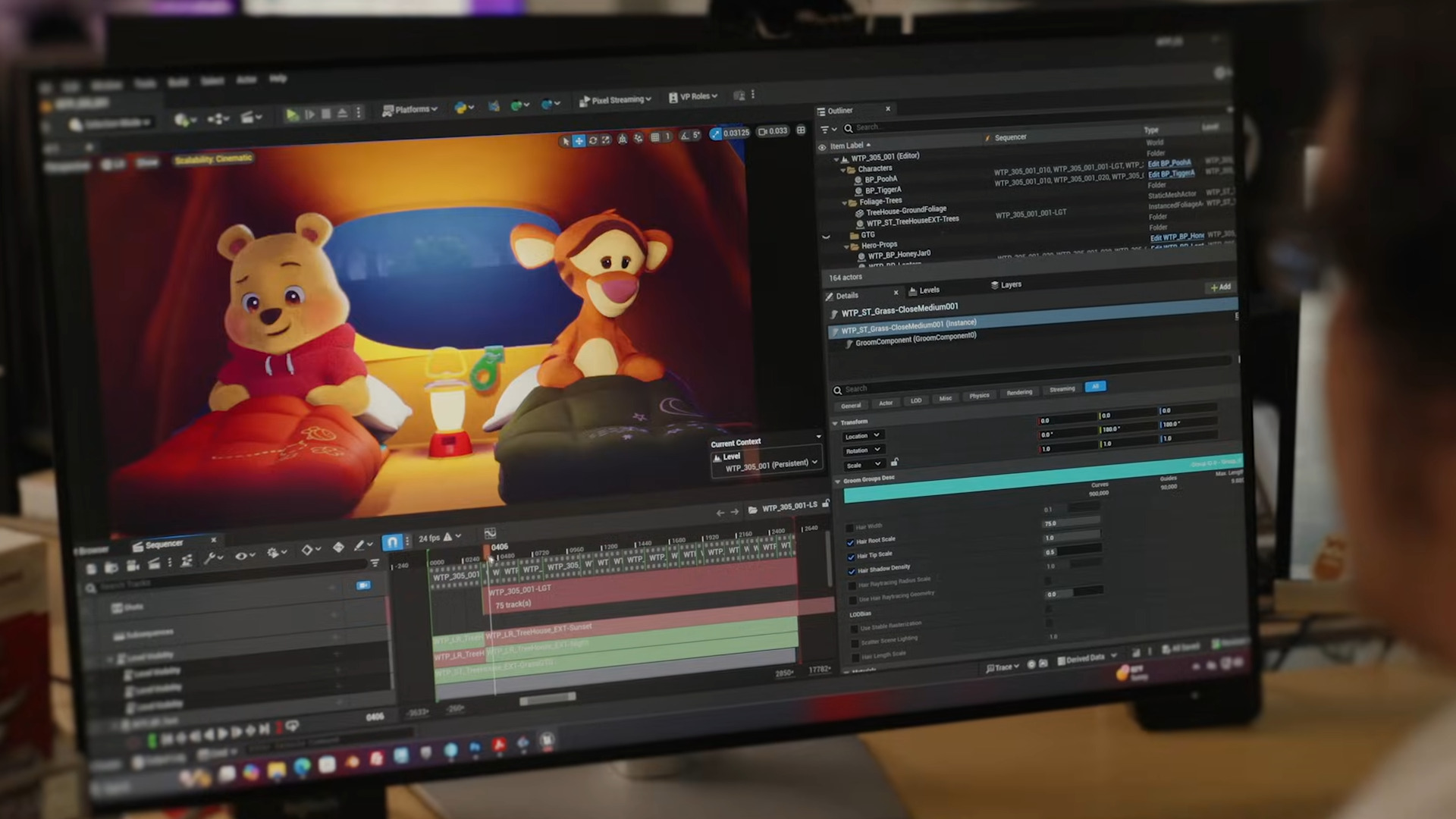Click the Edit BP_PoohA link
Viewport: 1456px width, 819px height.
click(1169, 163)
